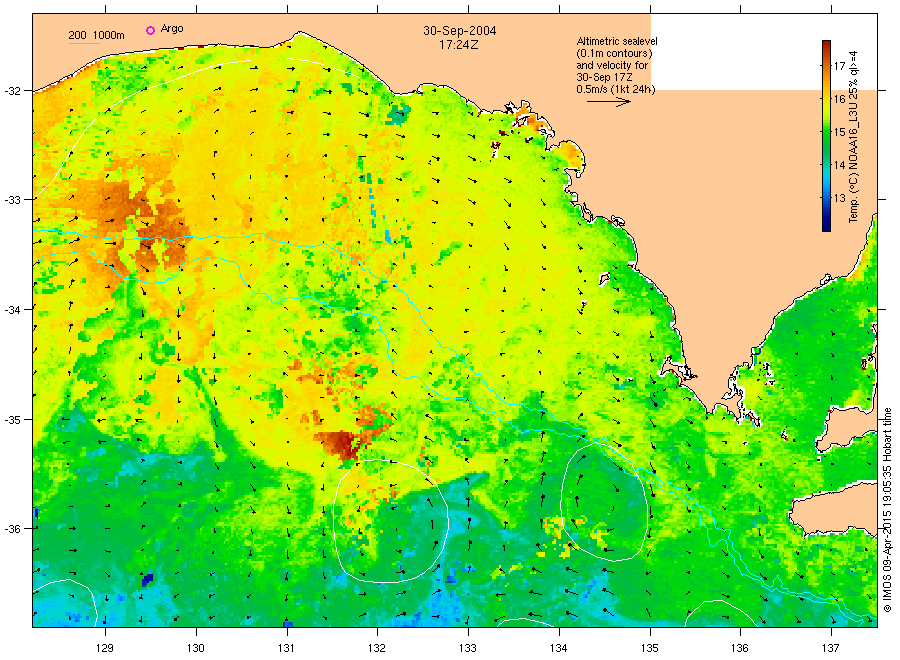Screen dimensions: 900x660
Task: Click latitude axis label '-33'
Action: [12, 200]
